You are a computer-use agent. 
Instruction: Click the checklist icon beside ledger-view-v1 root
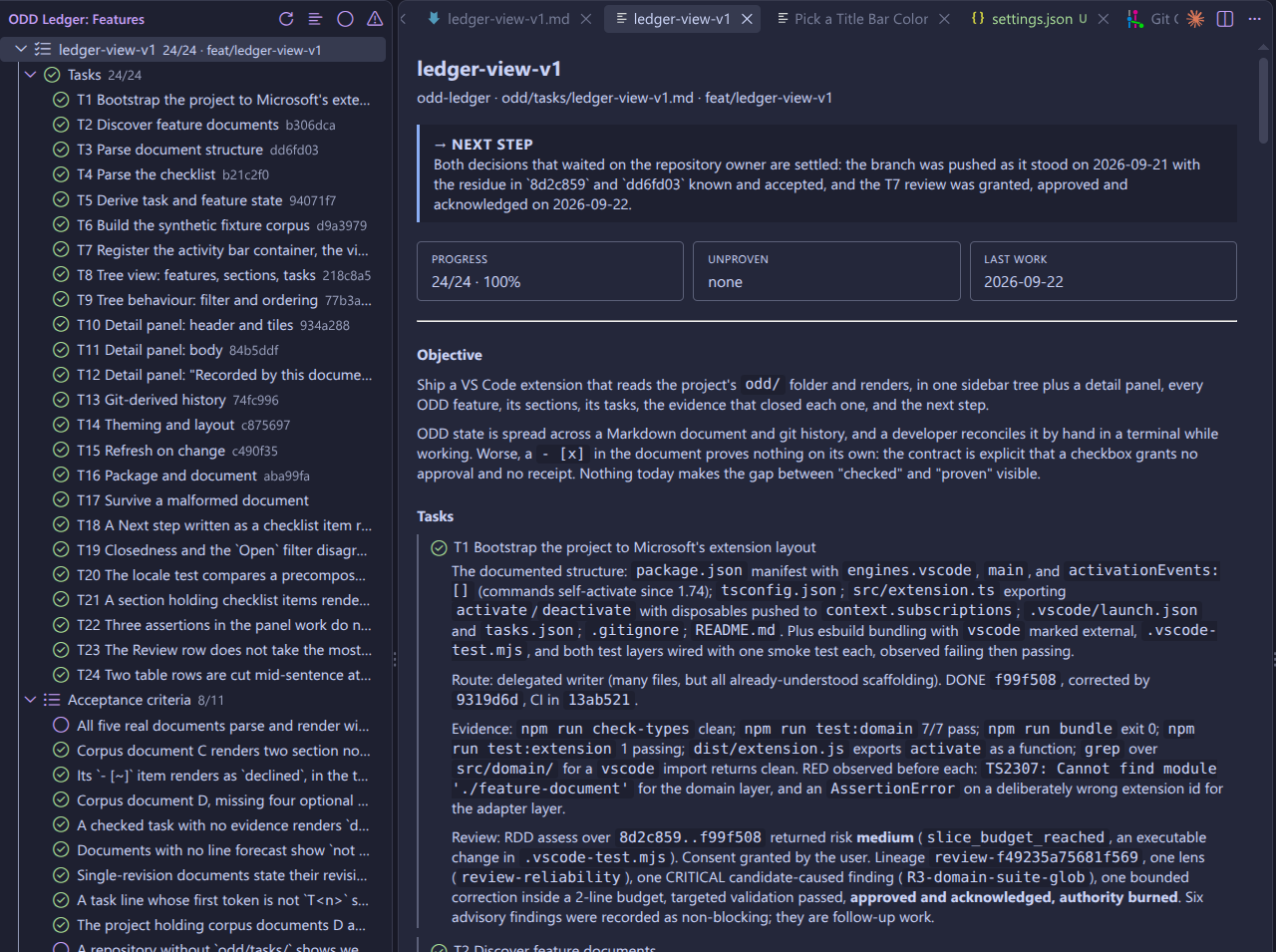pyautogui.click(x=43, y=49)
